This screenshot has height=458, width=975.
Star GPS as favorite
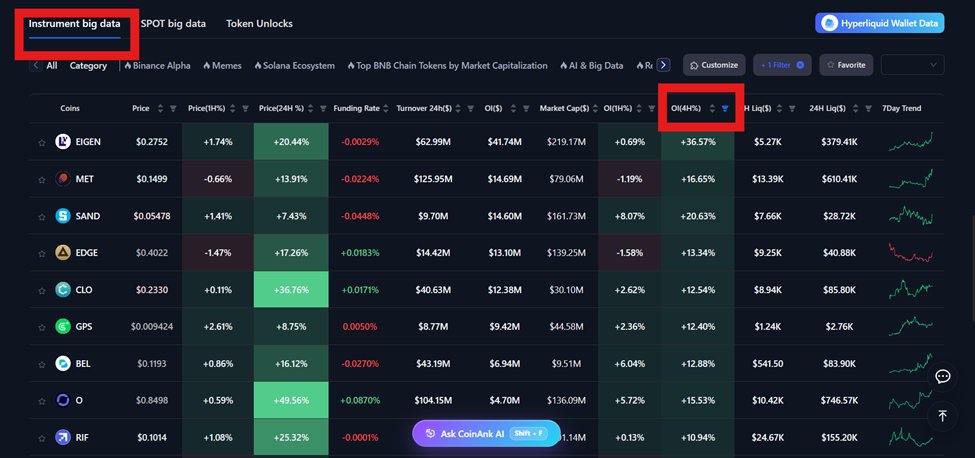[x=42, y=327]
